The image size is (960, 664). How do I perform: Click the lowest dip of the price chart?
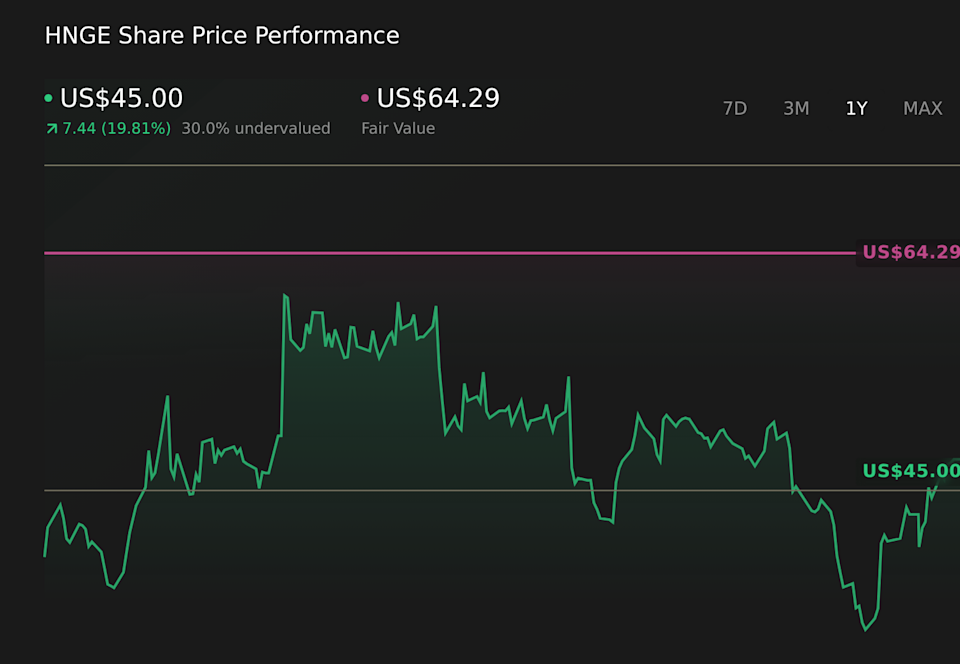[x=864, y=630]
